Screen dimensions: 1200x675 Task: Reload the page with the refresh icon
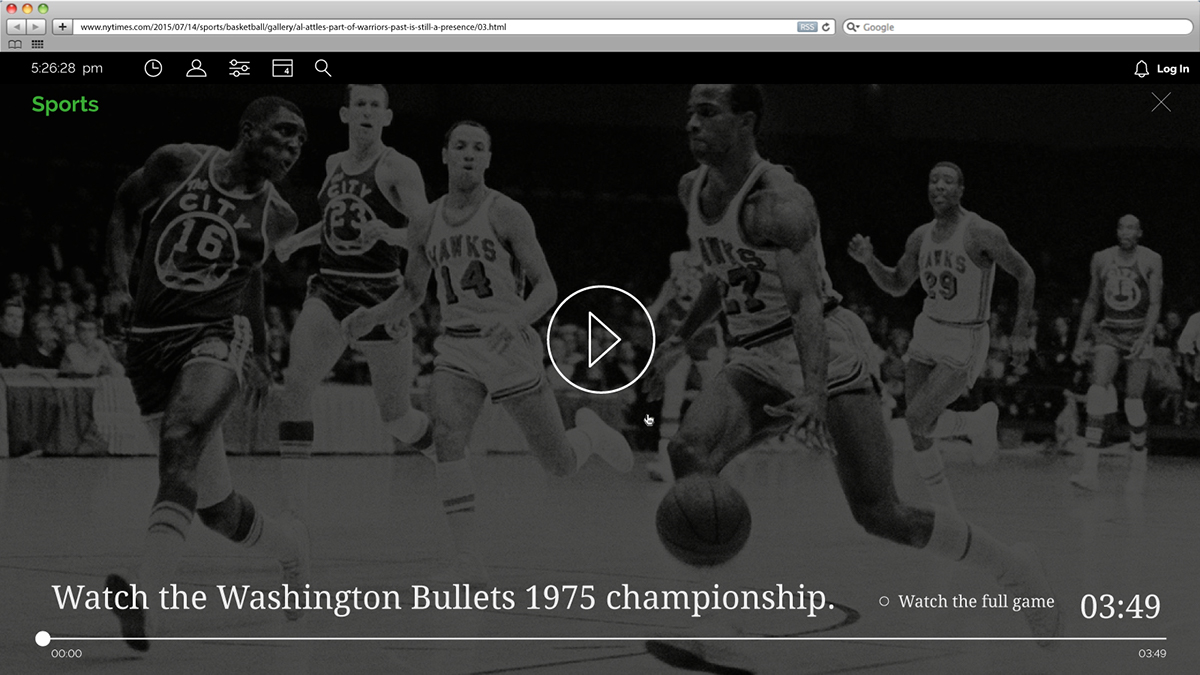click(826, 27)
